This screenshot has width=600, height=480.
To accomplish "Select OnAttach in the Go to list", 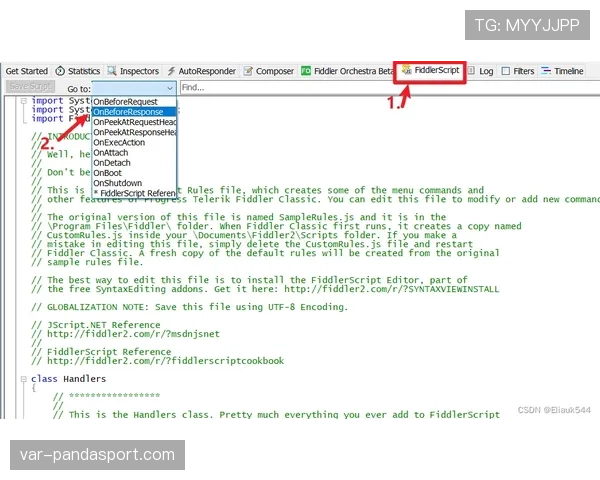I will pos(134,153).
